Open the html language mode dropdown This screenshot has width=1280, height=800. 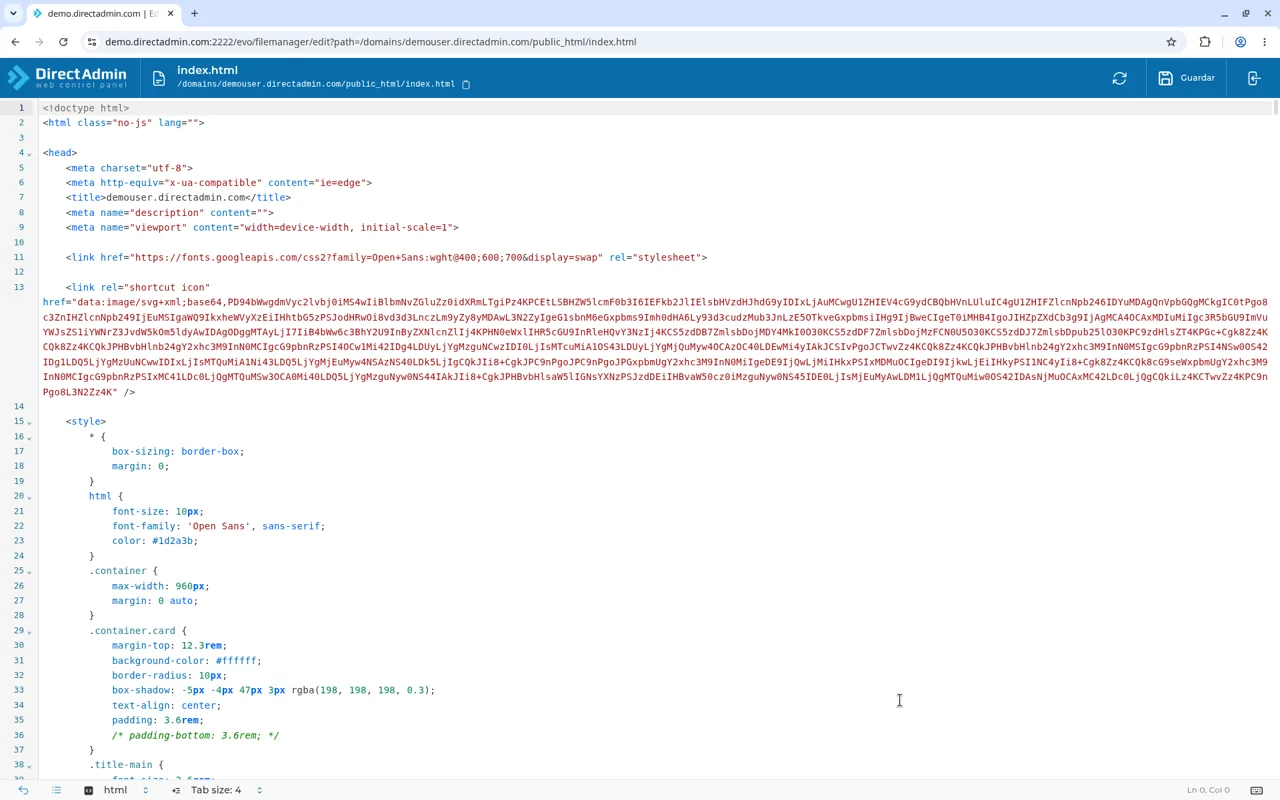[x=116, y=790]
